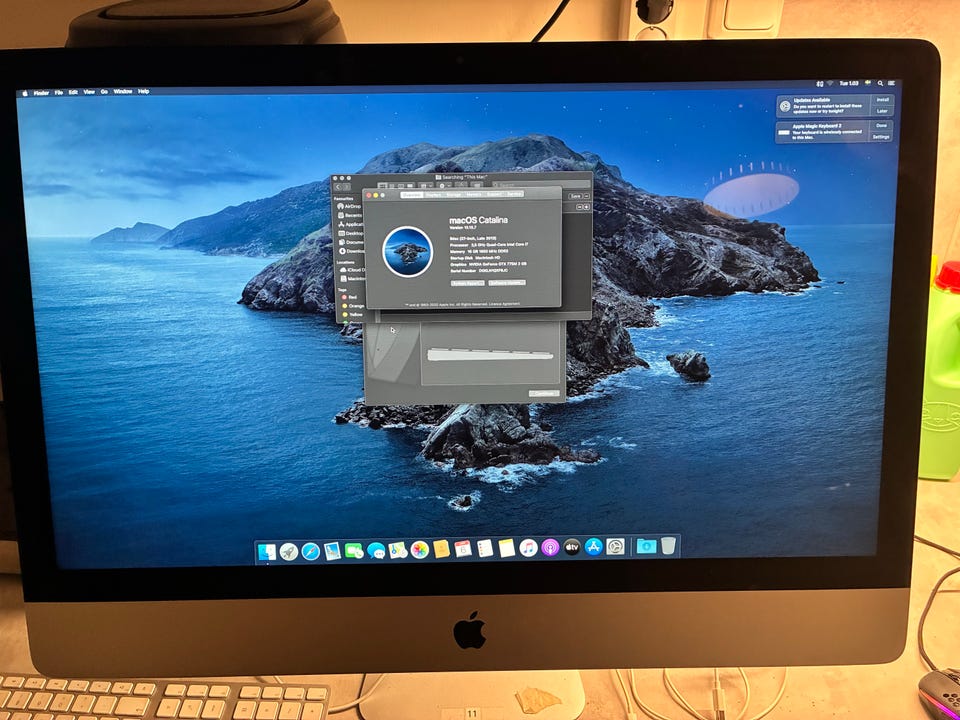
Task: Choose Later on Updates Available notification
Action: click(882, 111)
